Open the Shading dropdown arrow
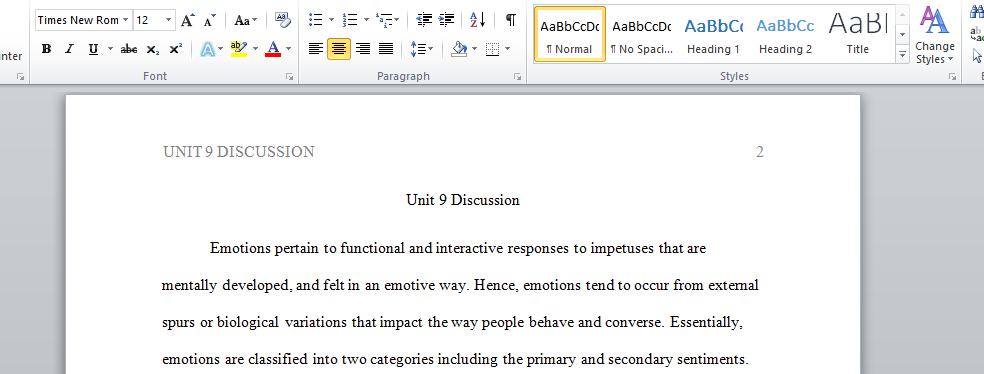Image resolution: width=984 pixels, height=374 pixels. (474, 49)
